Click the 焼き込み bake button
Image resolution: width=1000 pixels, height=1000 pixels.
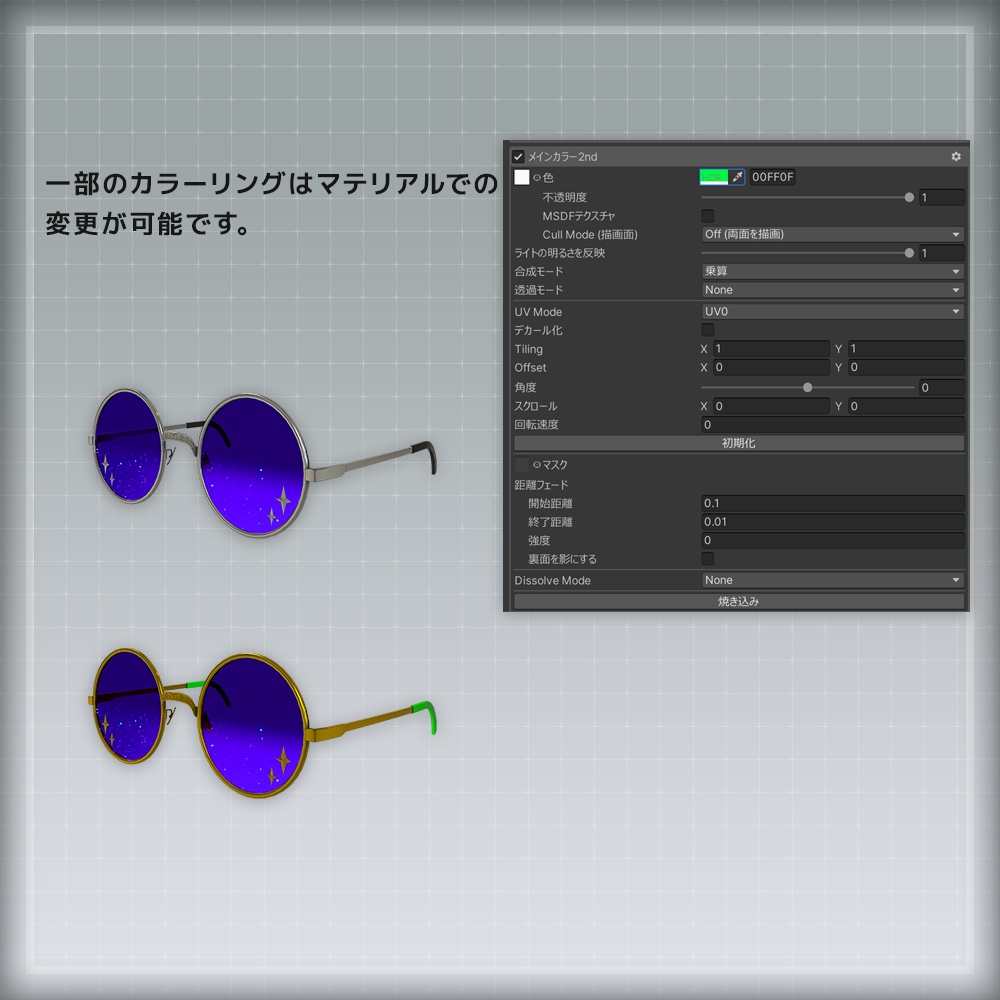coord(739,601)
